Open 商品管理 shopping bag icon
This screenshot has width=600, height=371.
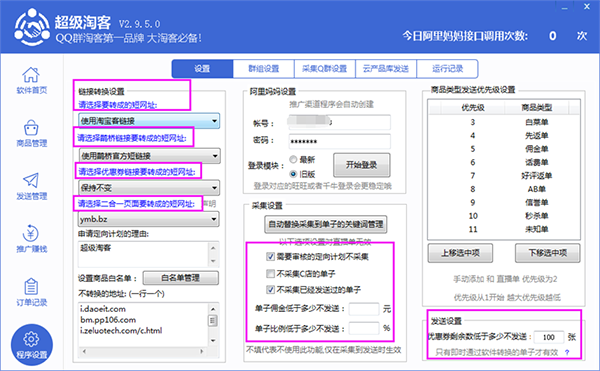point(31,128)
